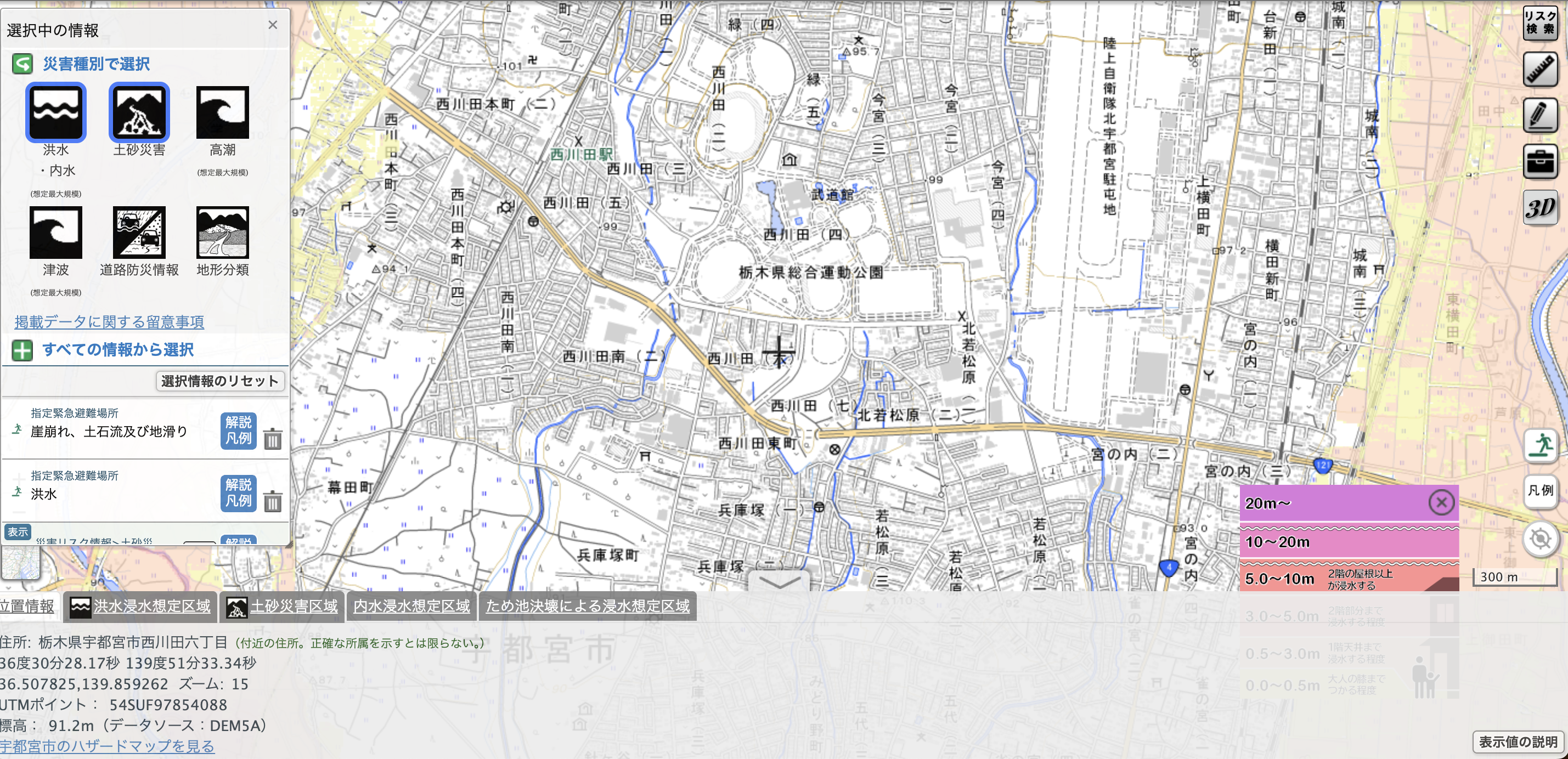Delete the 洪水 evacuation site layer
The width and height of the screenshot is (1568, 759).
[x=273, y=502]
